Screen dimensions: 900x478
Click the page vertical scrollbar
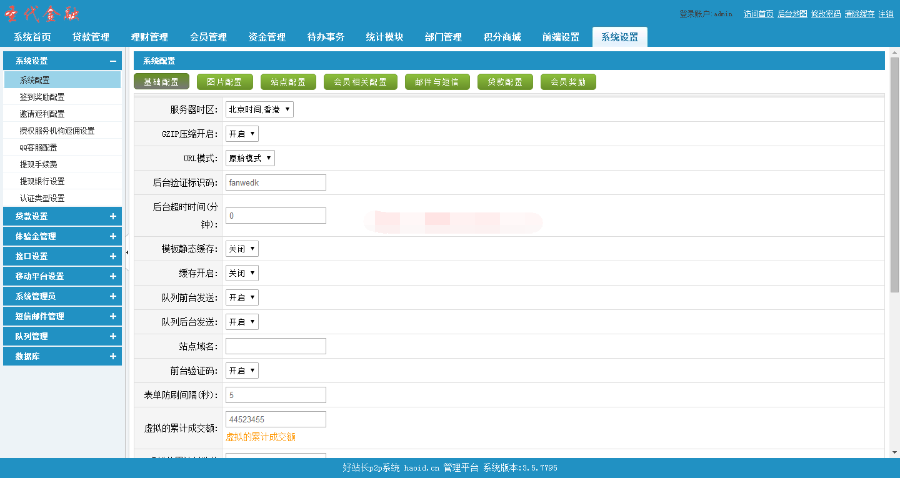[893, 200]
